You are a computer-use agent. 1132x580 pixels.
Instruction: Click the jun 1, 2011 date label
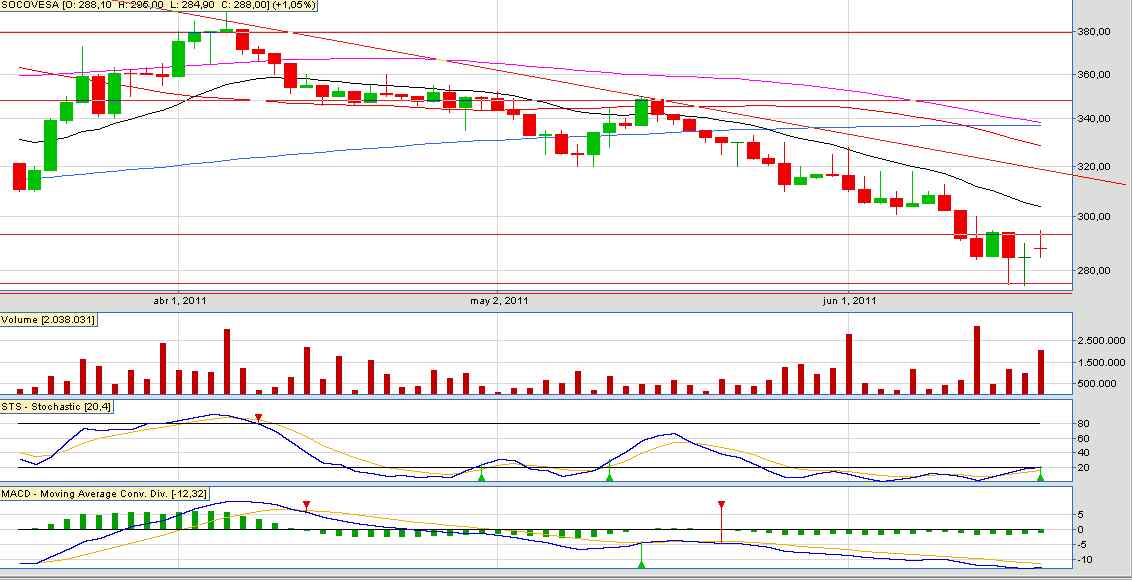[x=850, y=300]
